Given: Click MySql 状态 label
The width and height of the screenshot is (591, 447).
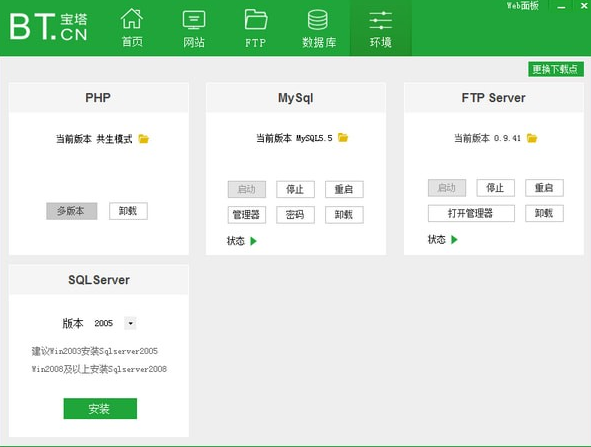Looking at the screenshot, I should 236,241.
